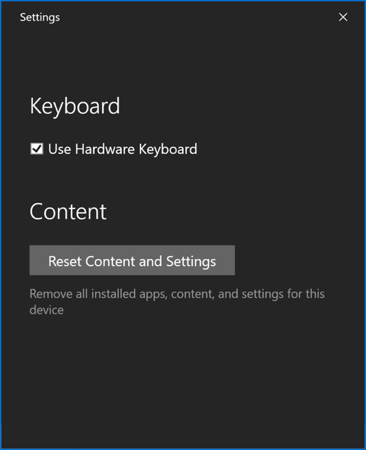Click the Content section heading
This screenshot has height=450, width=366.
coord(68,212)
